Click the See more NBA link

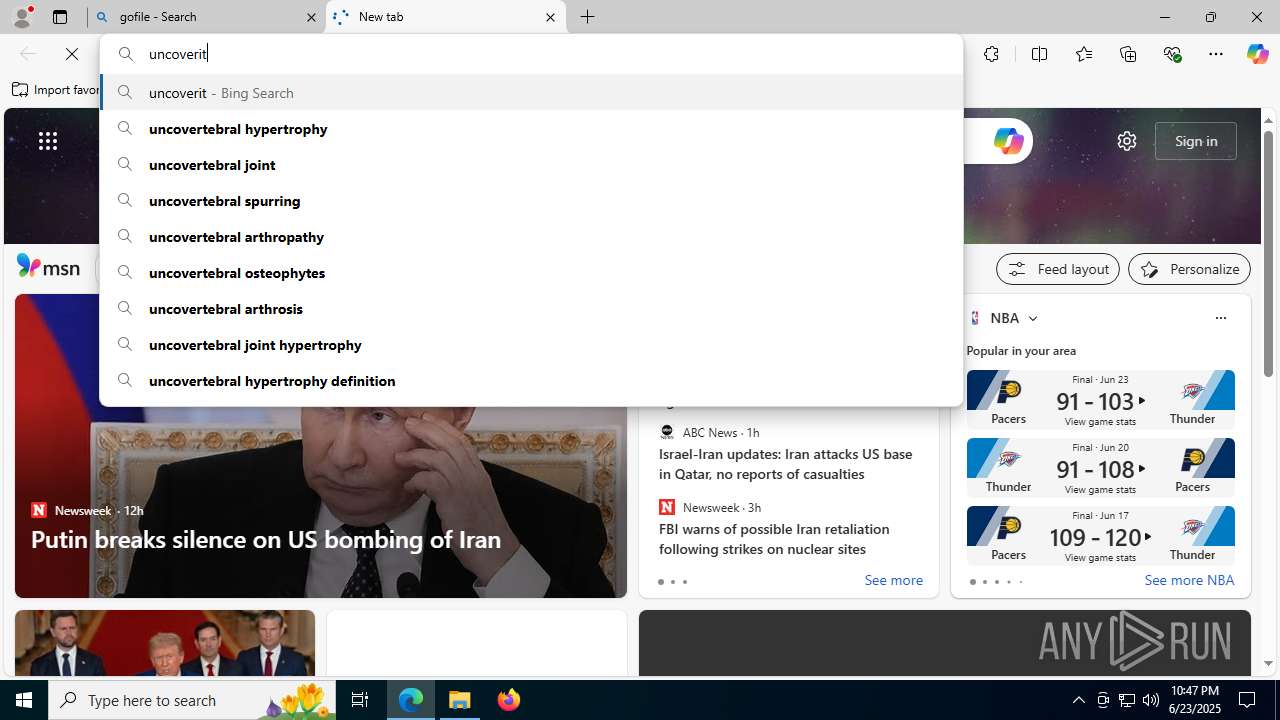(1189, 580)
